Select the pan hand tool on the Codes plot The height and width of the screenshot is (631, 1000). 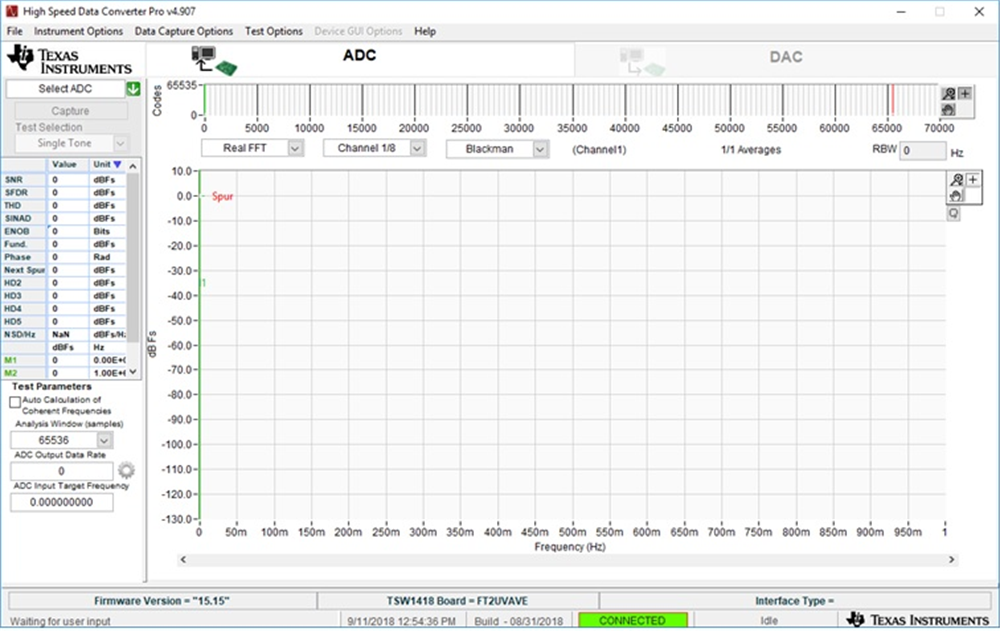click(x=949, y=109)
